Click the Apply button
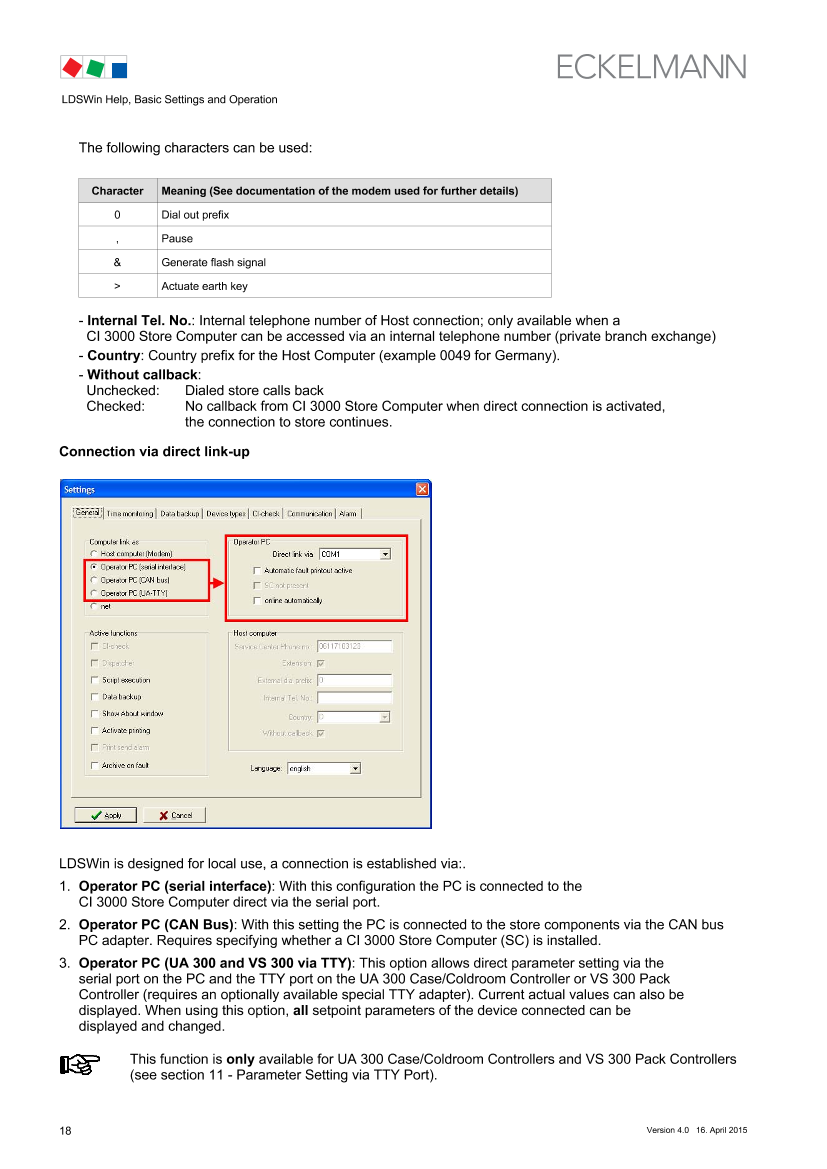Screen dimensions: 827x1169 (105, 815)
